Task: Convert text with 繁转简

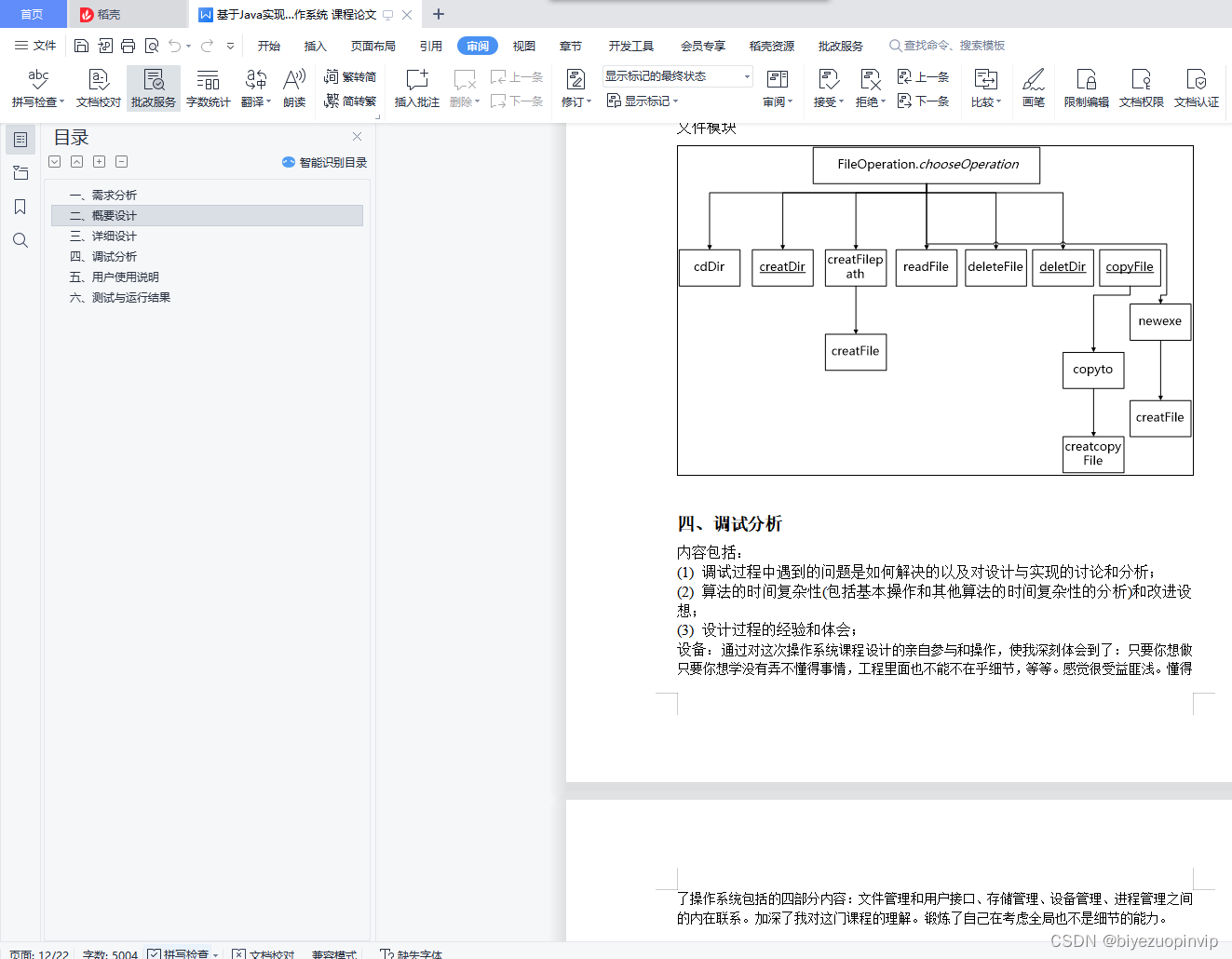Action: [x=350, y=77]
